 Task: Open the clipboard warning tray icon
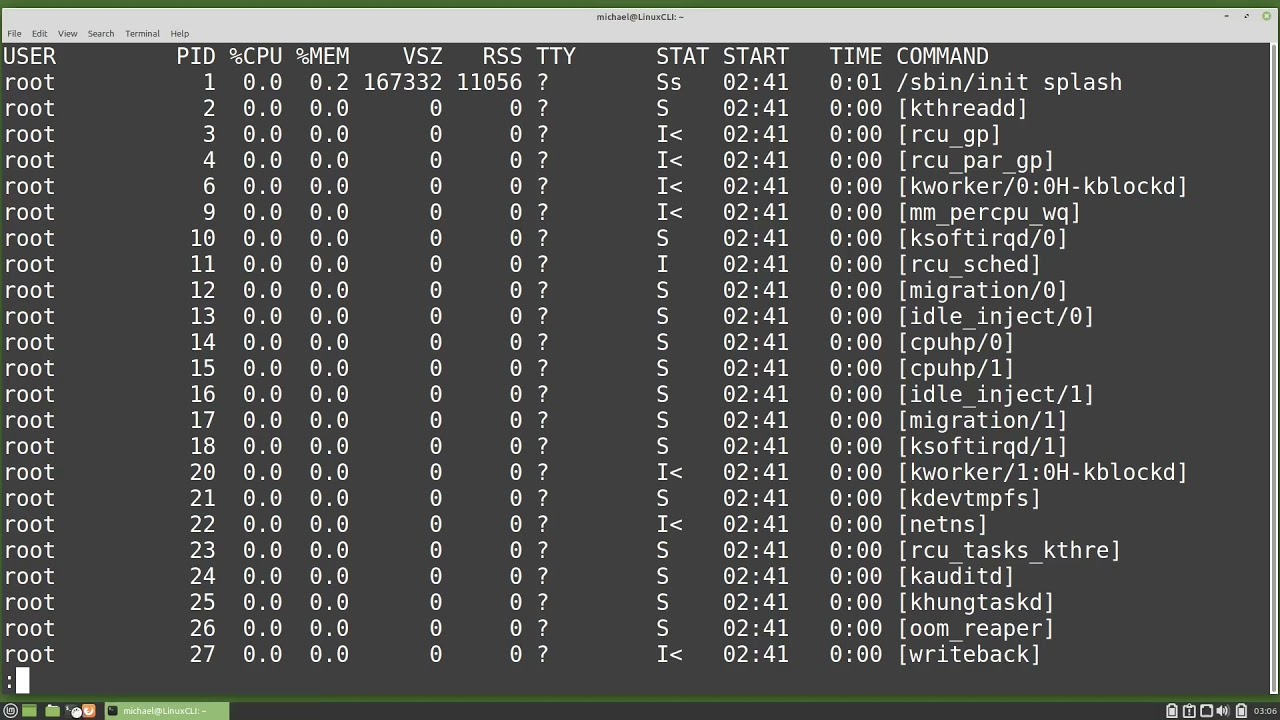pyautogui.click(x=1189, y=711)
